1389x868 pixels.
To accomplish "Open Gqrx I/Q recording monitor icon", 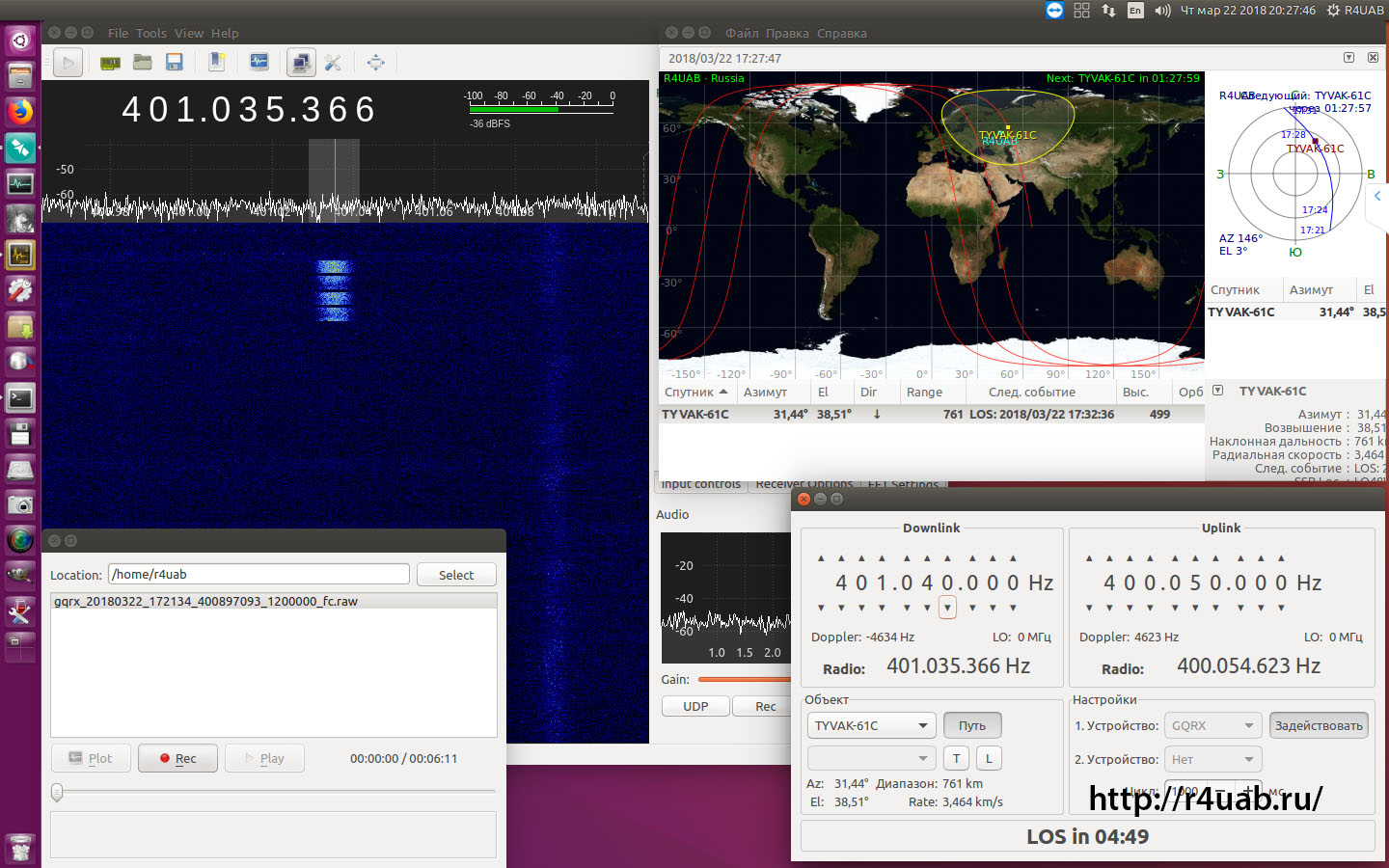I will coord(259,63).
